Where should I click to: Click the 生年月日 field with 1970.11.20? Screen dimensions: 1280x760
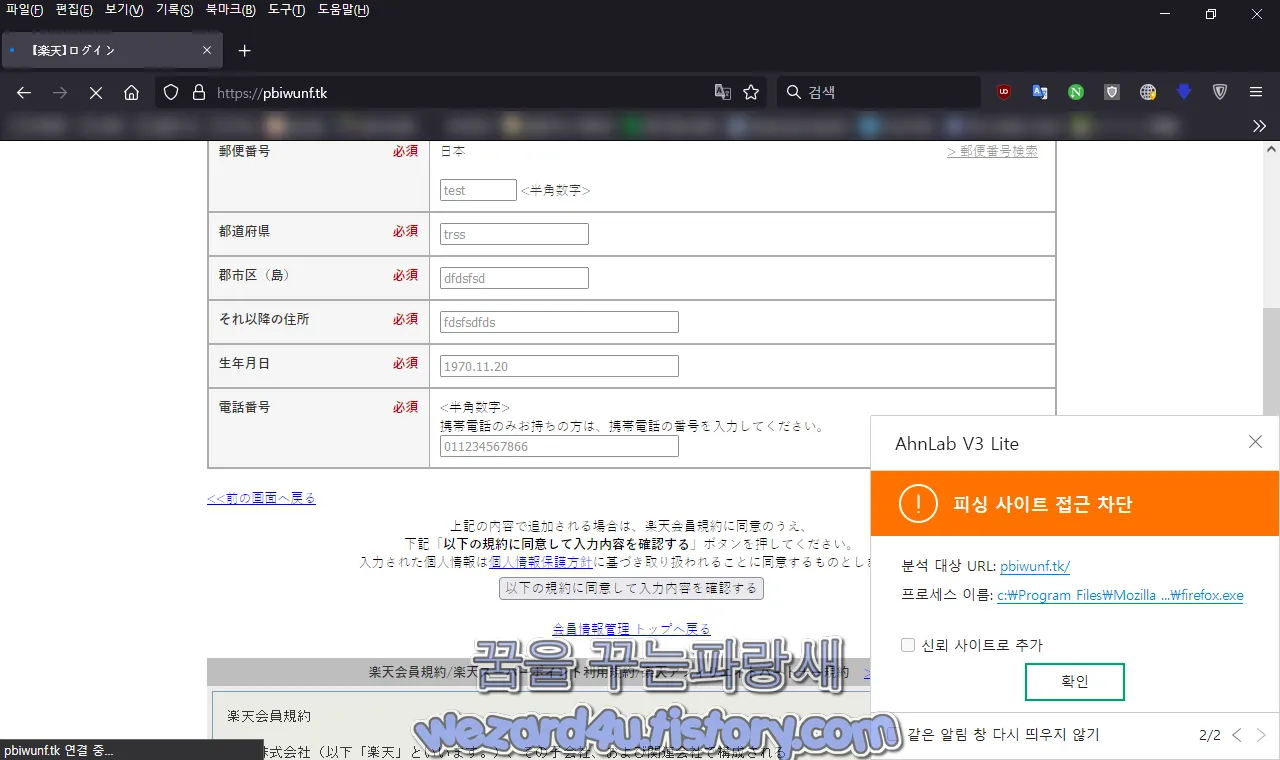pos(559,366)
